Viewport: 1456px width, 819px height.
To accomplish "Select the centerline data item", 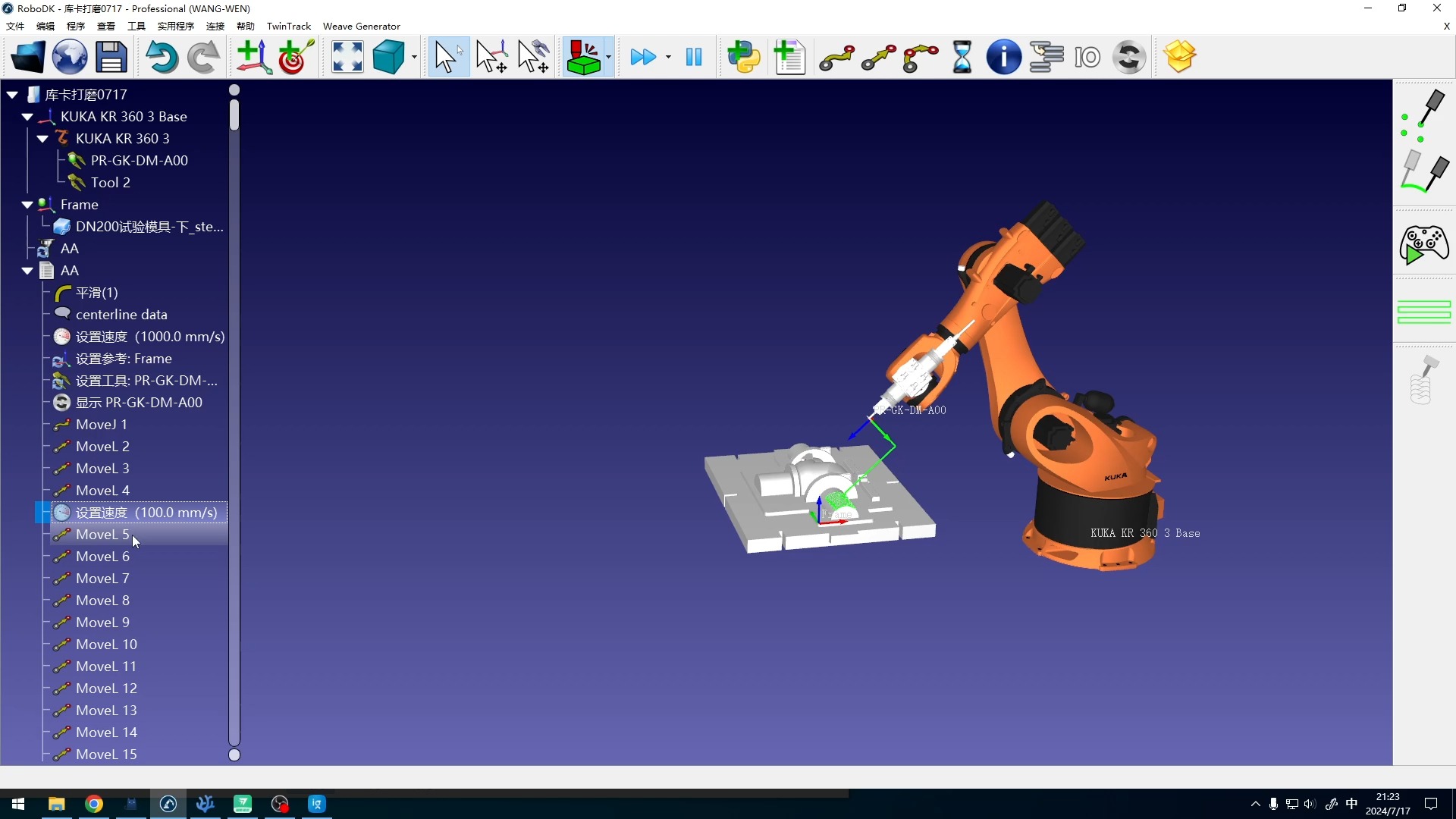I will coord(121,315).
